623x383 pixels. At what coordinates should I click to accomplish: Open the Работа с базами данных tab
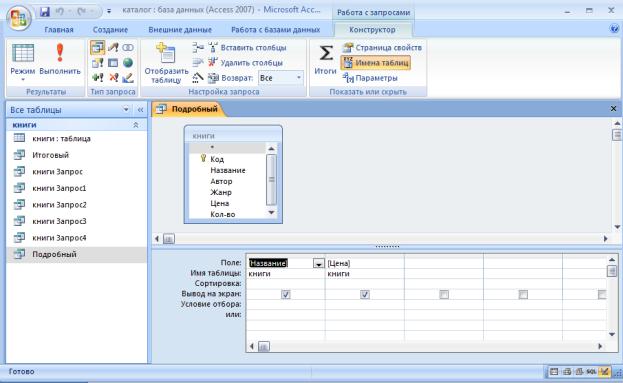(275, 30)
